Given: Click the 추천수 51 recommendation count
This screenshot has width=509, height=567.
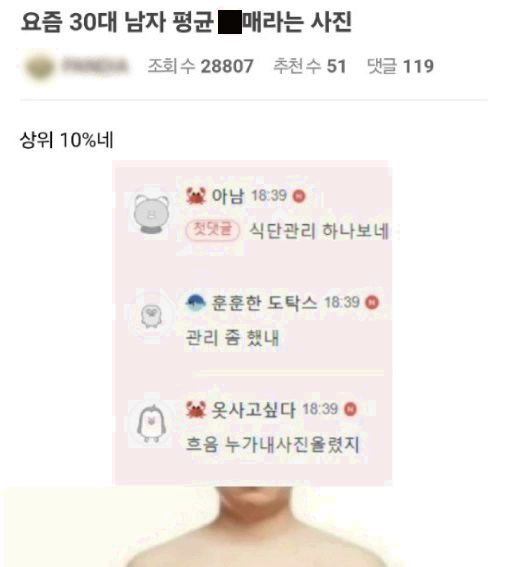Looking at the screenshot, I should 310,67.
